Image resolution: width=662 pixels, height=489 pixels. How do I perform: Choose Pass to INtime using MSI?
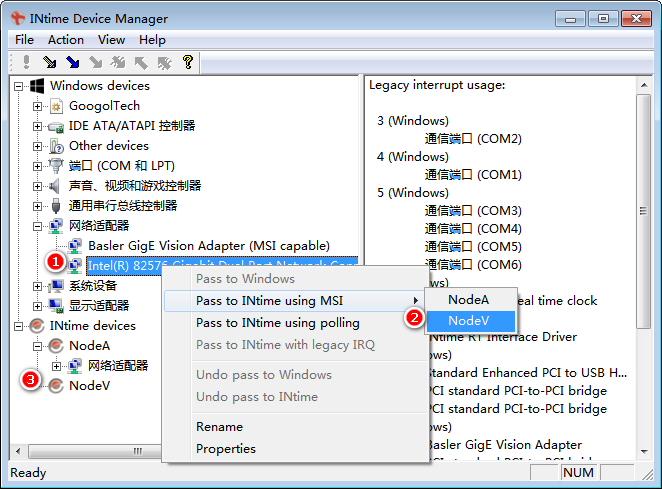pyautogui.click(x=294, y=301)
